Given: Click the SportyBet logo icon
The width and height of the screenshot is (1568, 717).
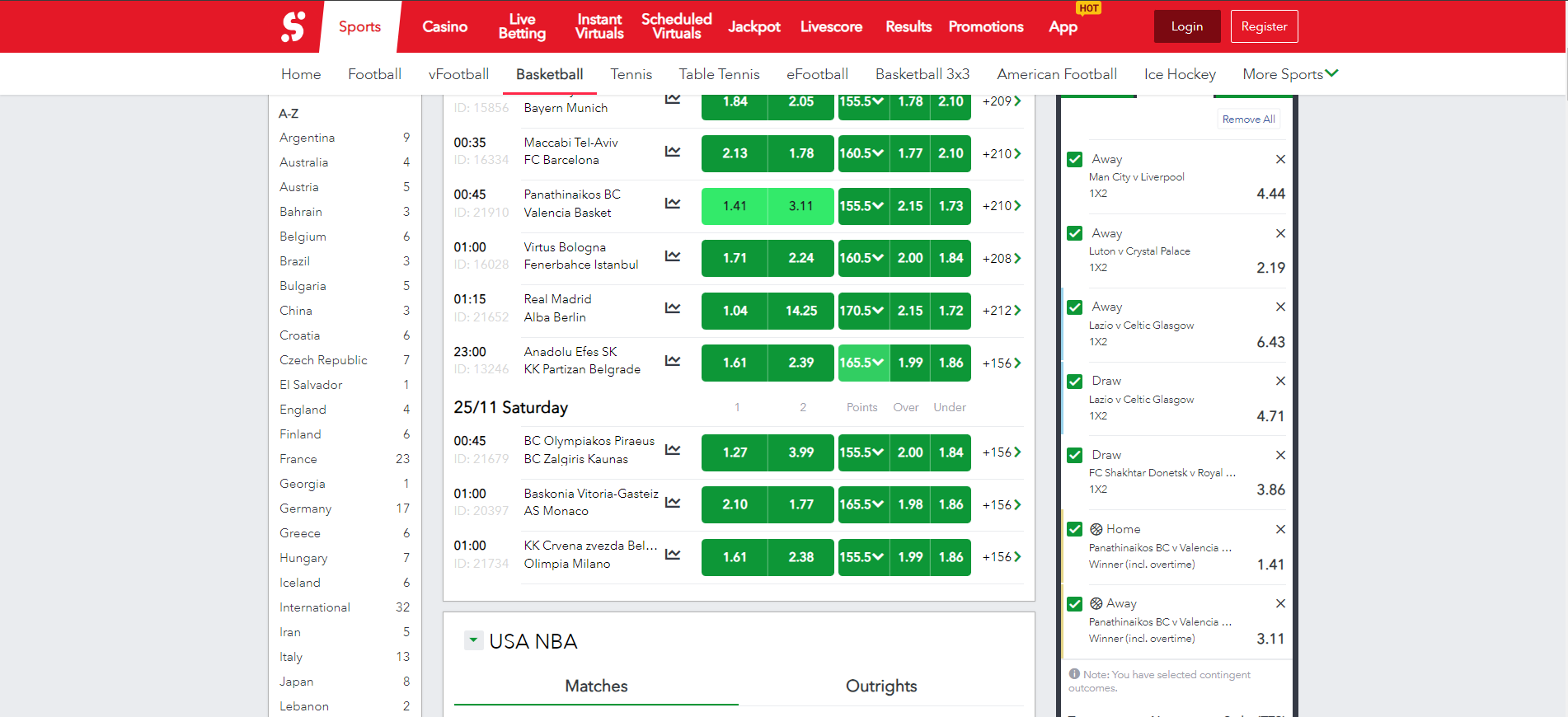Looking at the screenshot, I should 293,26.
